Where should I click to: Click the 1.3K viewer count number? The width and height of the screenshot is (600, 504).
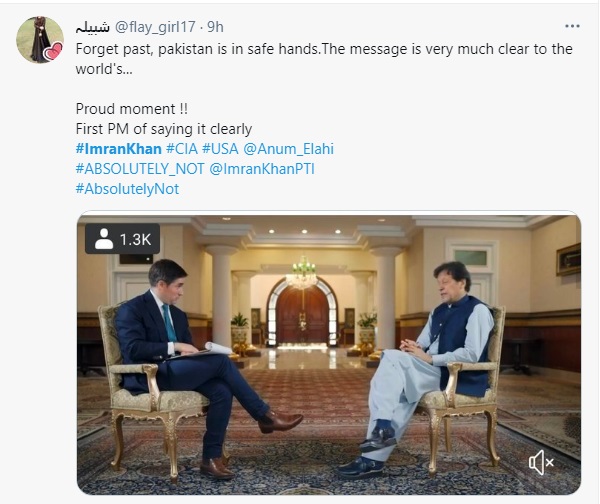pos(135,240)
